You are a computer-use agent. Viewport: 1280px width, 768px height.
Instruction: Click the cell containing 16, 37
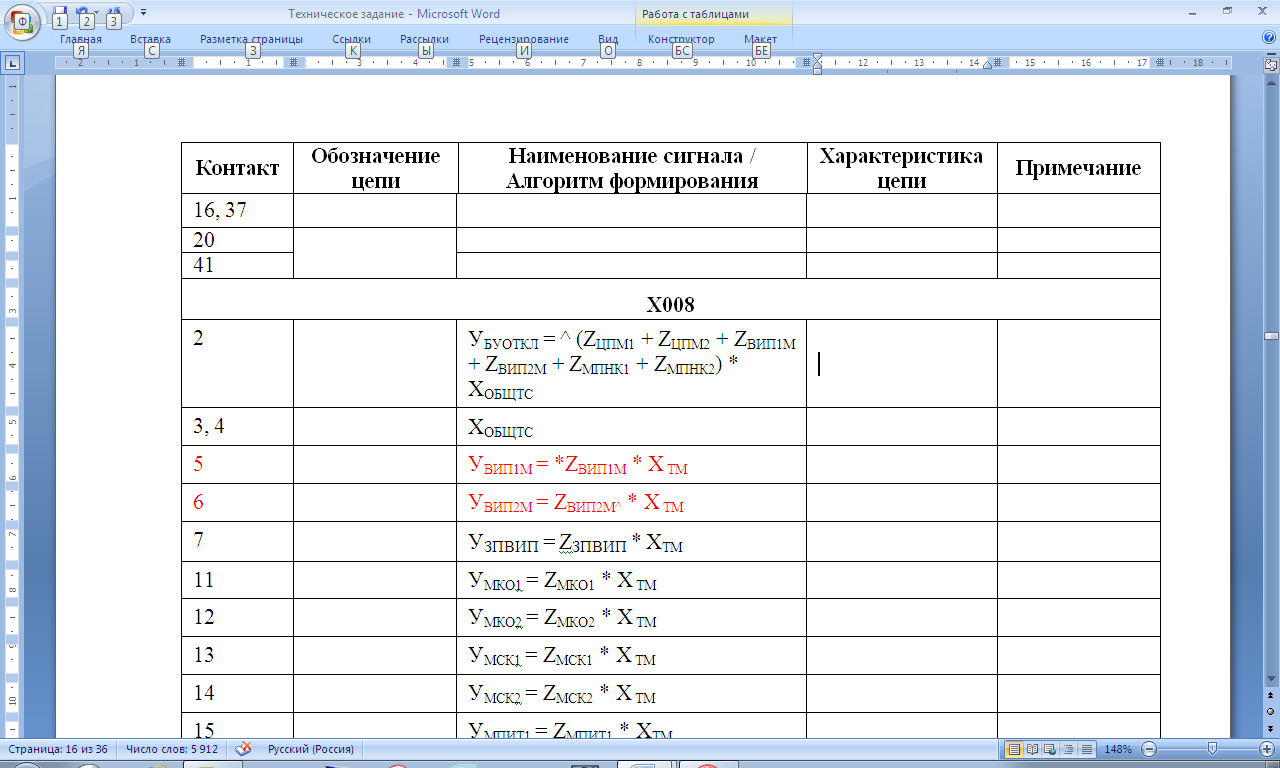(x=236, y=210)
